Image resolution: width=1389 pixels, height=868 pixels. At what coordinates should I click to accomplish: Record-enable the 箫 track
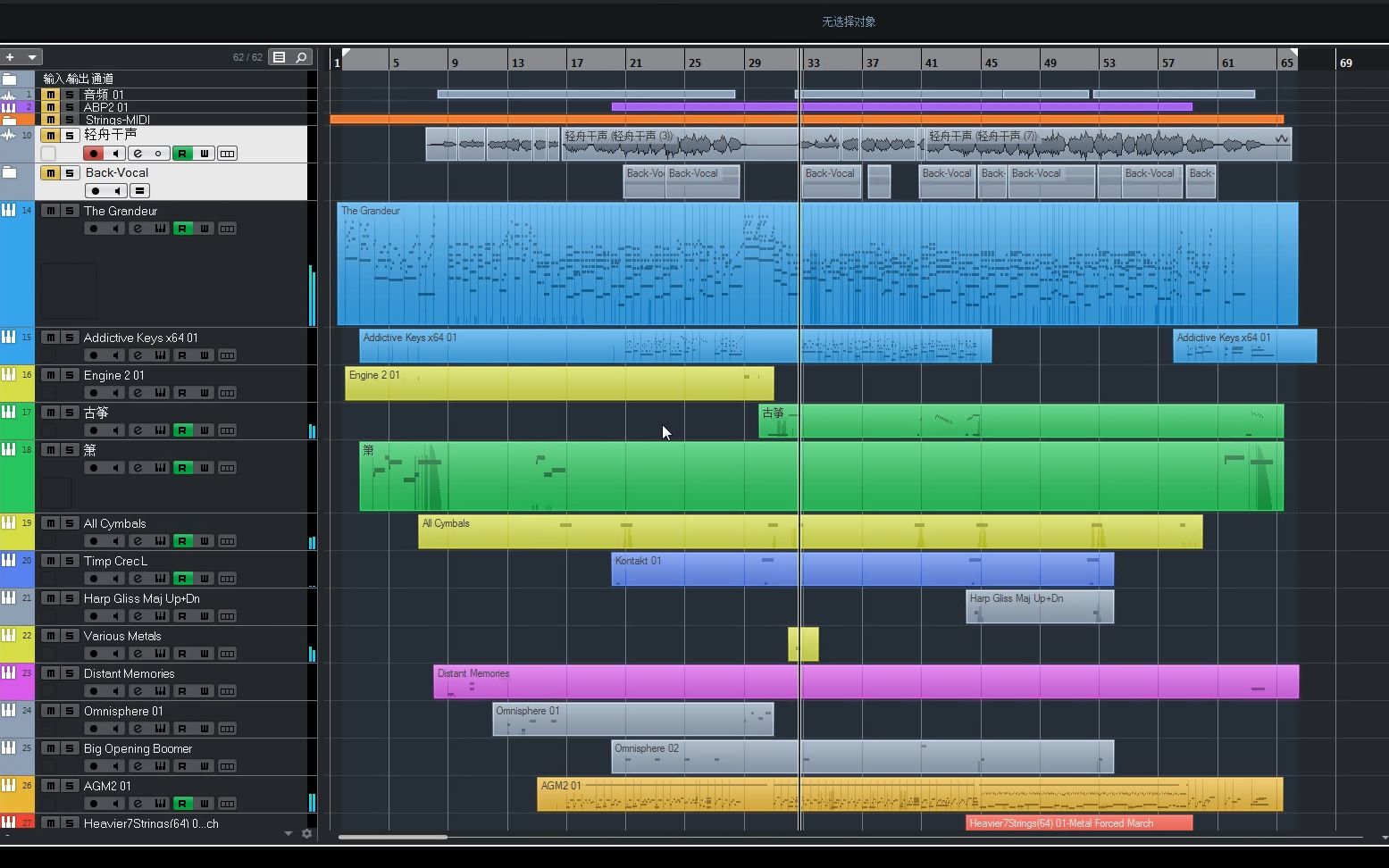[x=94, y=468]
